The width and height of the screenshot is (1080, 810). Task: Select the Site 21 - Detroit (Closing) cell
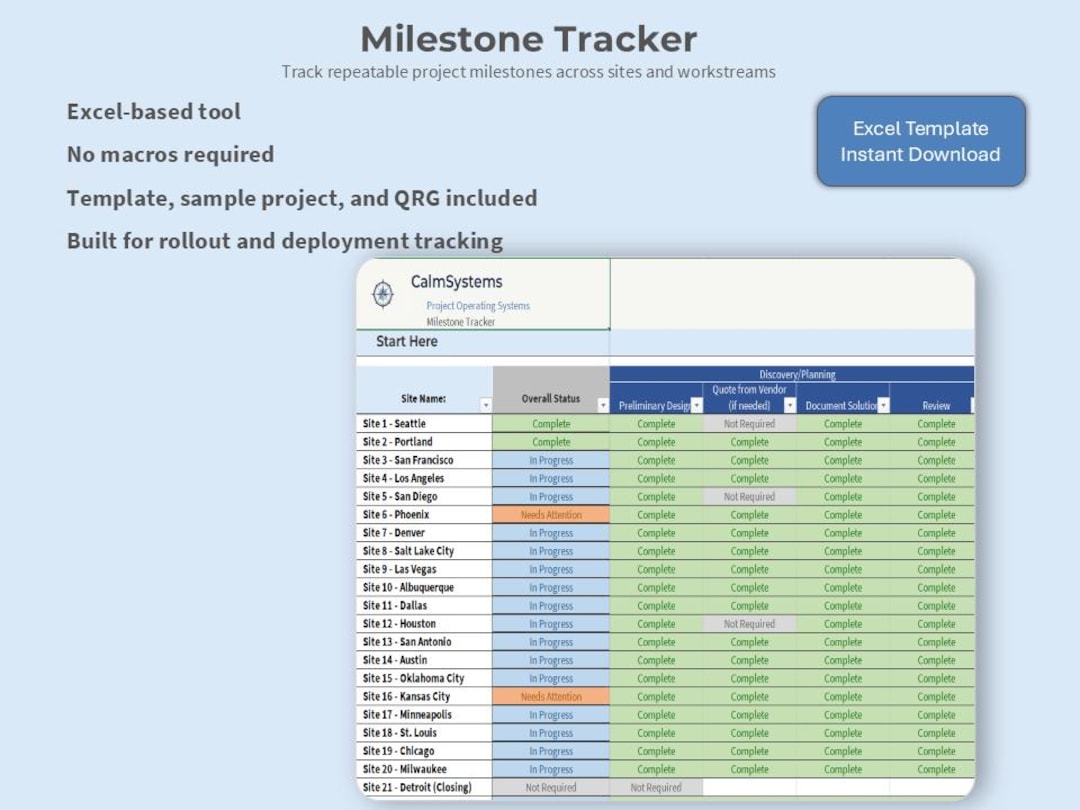click(424, 787)
